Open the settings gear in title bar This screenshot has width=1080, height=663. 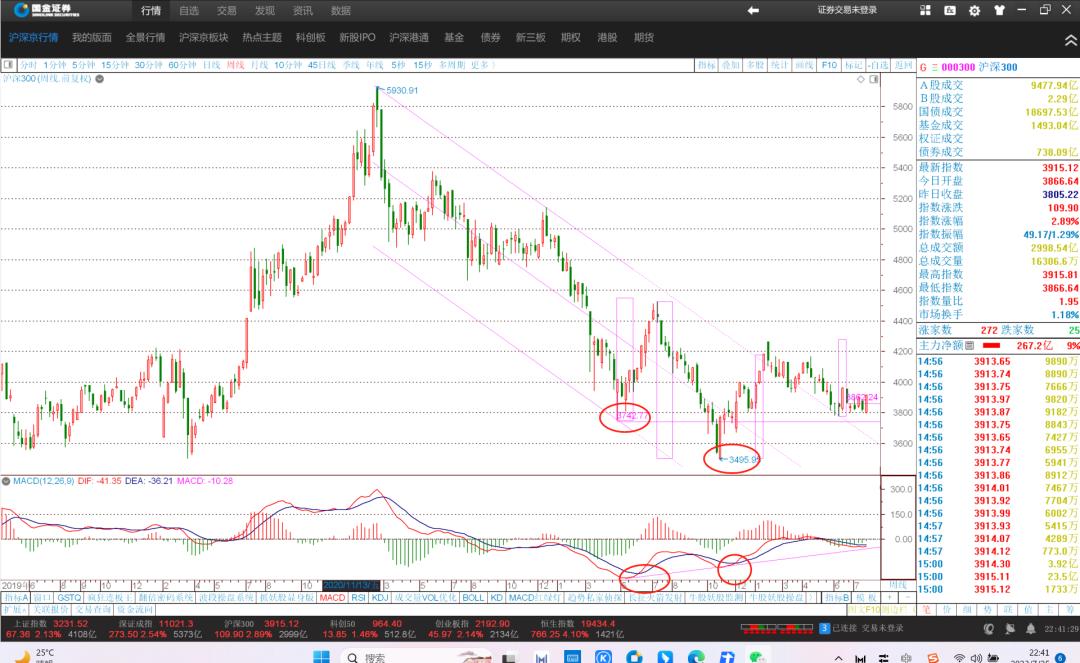(x=974, y=11)
